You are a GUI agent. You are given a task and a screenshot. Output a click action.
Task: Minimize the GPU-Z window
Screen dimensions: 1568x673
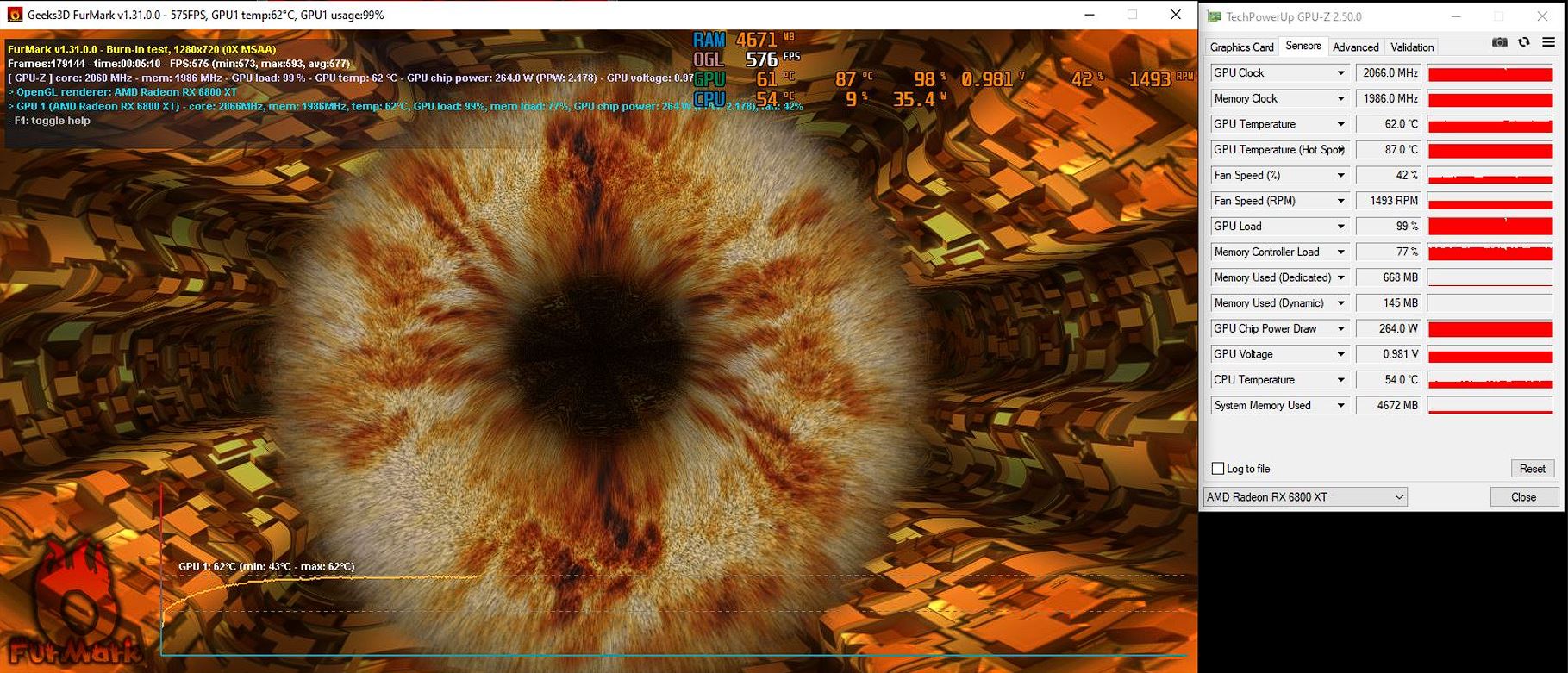click(x=1456, y=16)
